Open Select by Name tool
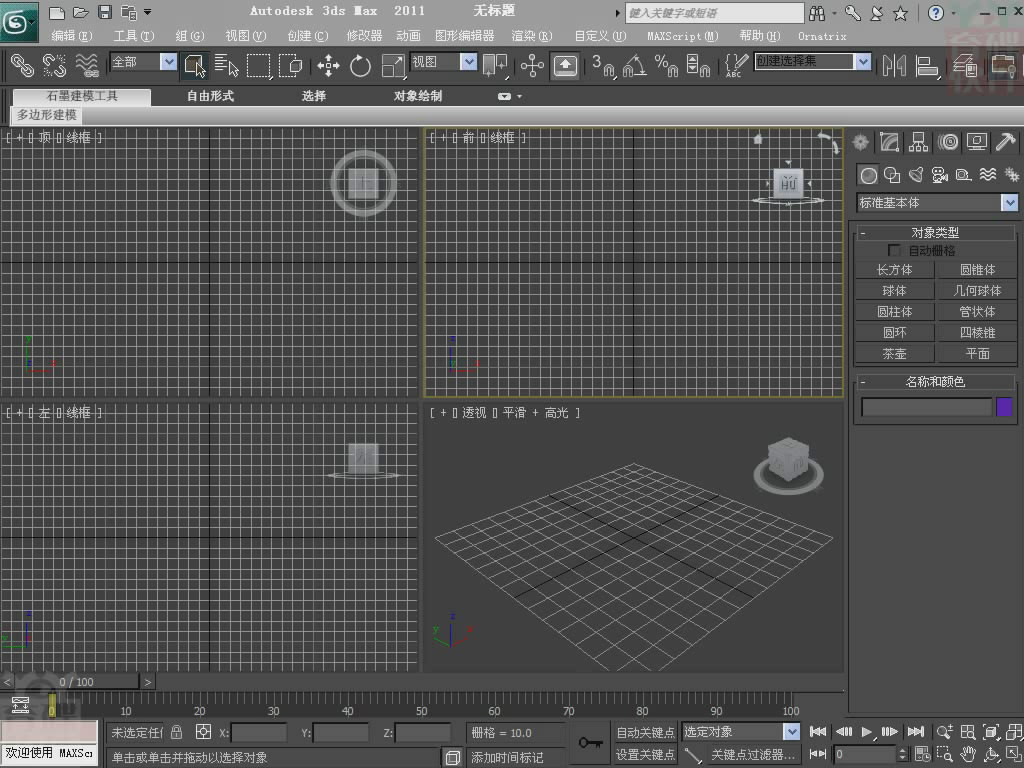 click(x=226, y=65)
